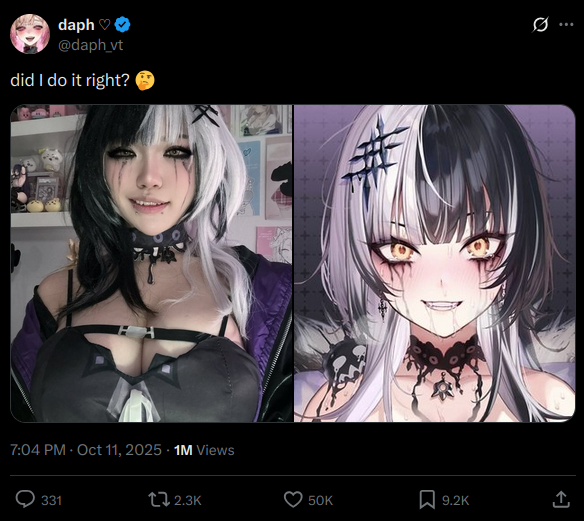Open the reply comment icon

(x=25, y=499)
